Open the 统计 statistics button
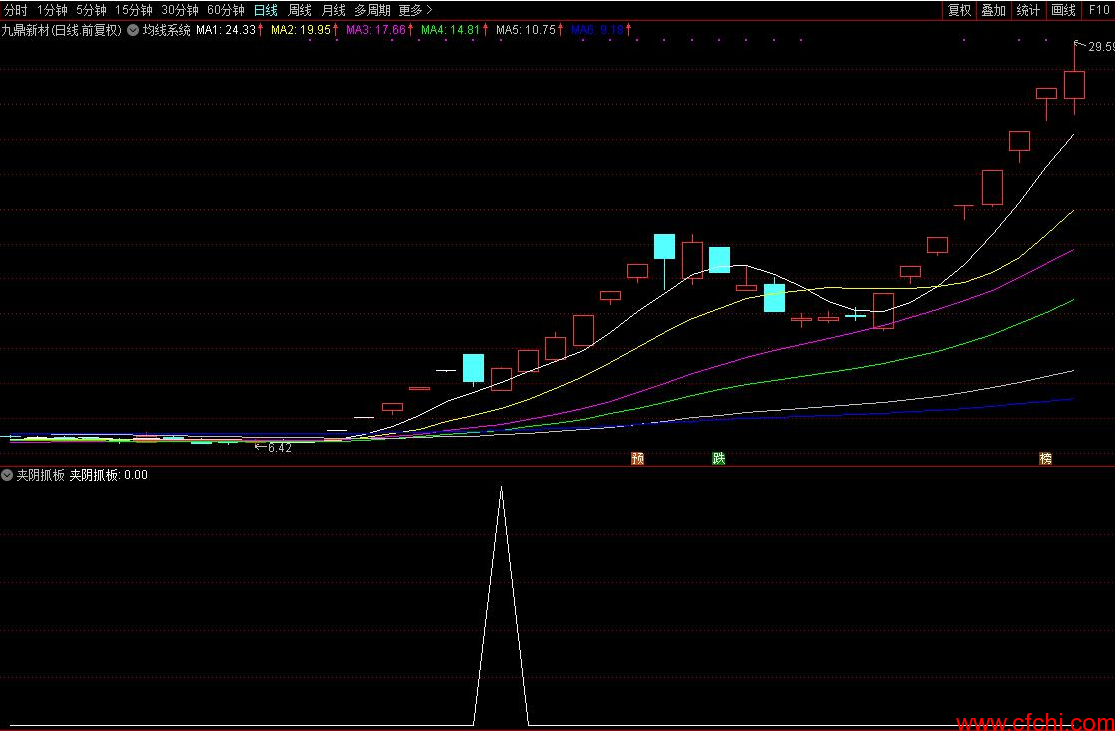 (1028, 10)
